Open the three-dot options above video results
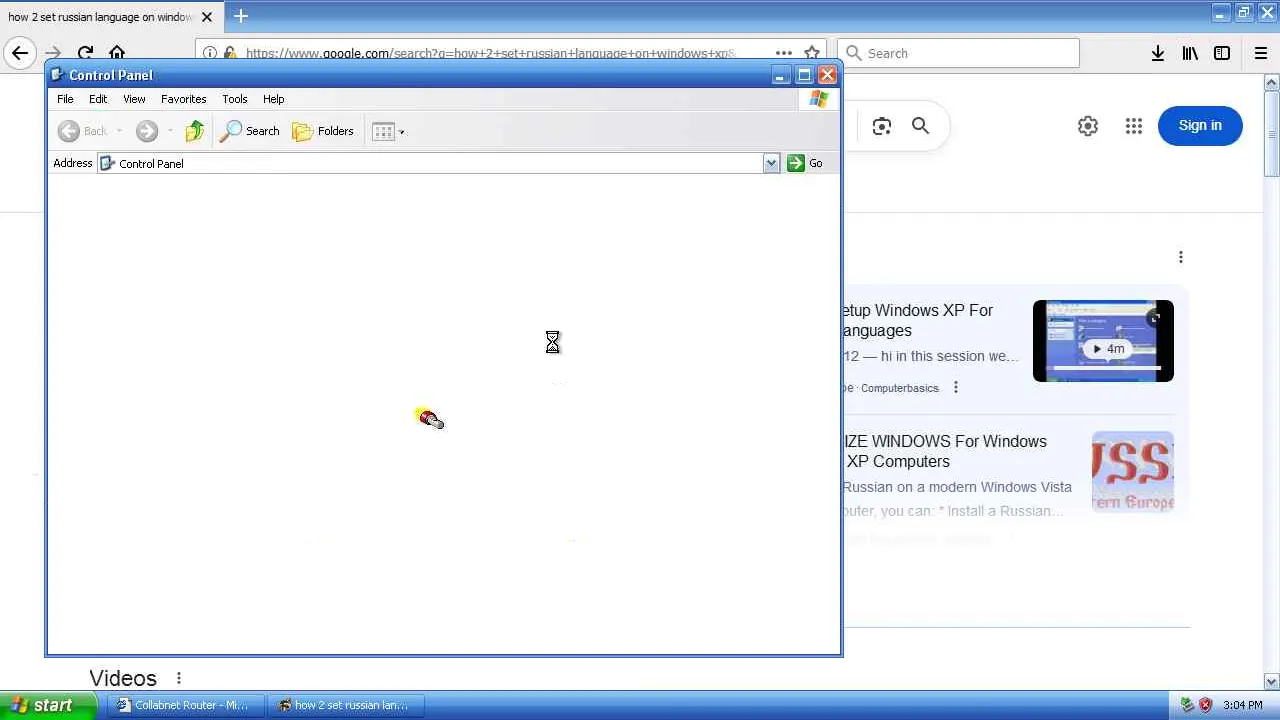The image size is (1280, 720). 1181,257
